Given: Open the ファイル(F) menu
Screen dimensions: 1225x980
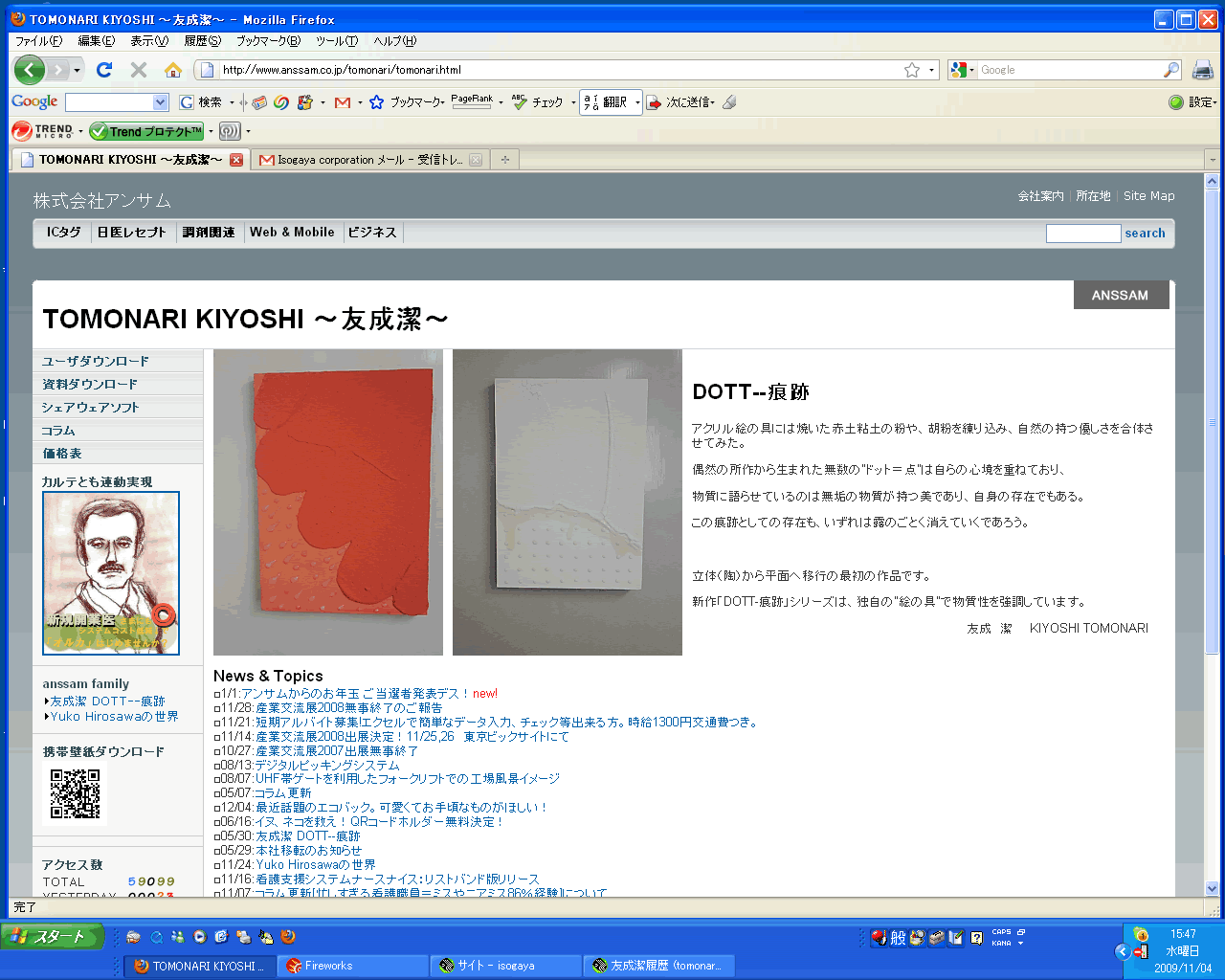Looking at the screenshot, I should pyautogui.click(x=38, y=41).
